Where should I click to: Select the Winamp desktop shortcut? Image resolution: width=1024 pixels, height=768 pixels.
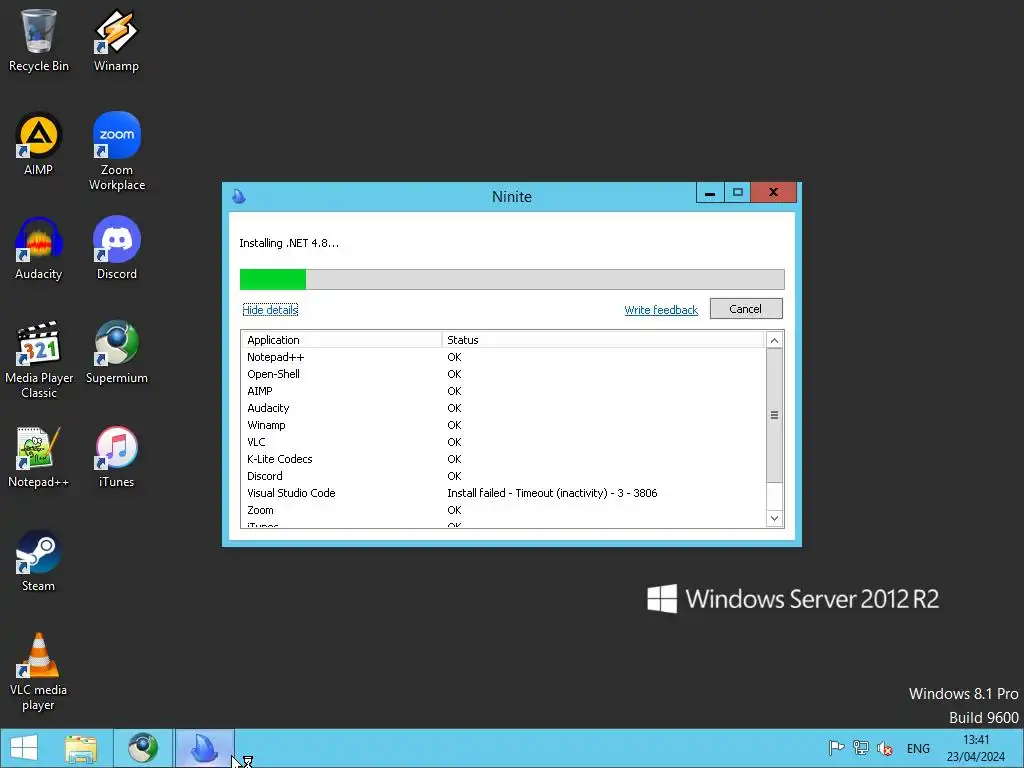[116, 40]
